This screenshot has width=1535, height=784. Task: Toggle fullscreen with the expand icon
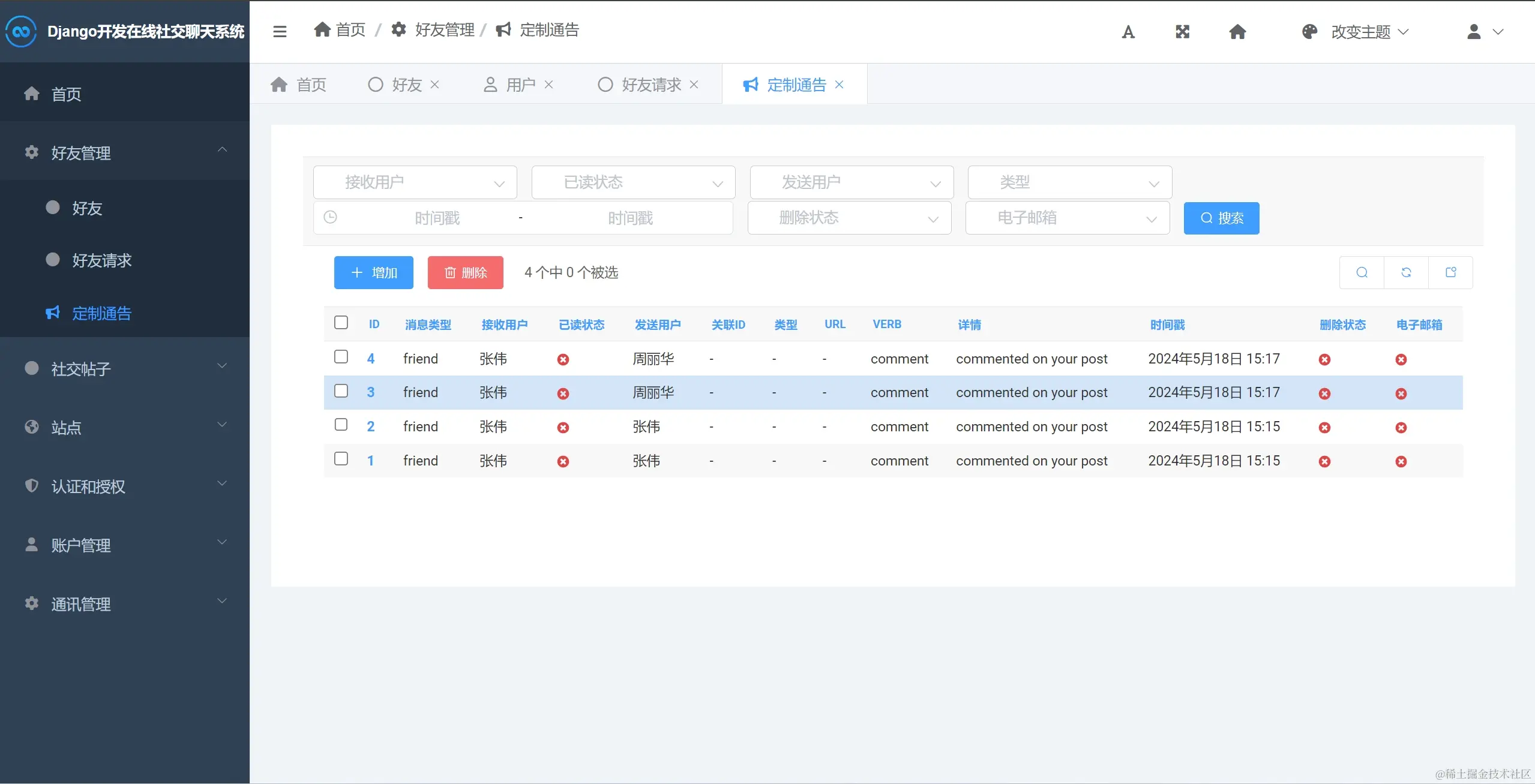pos(1182,32)
